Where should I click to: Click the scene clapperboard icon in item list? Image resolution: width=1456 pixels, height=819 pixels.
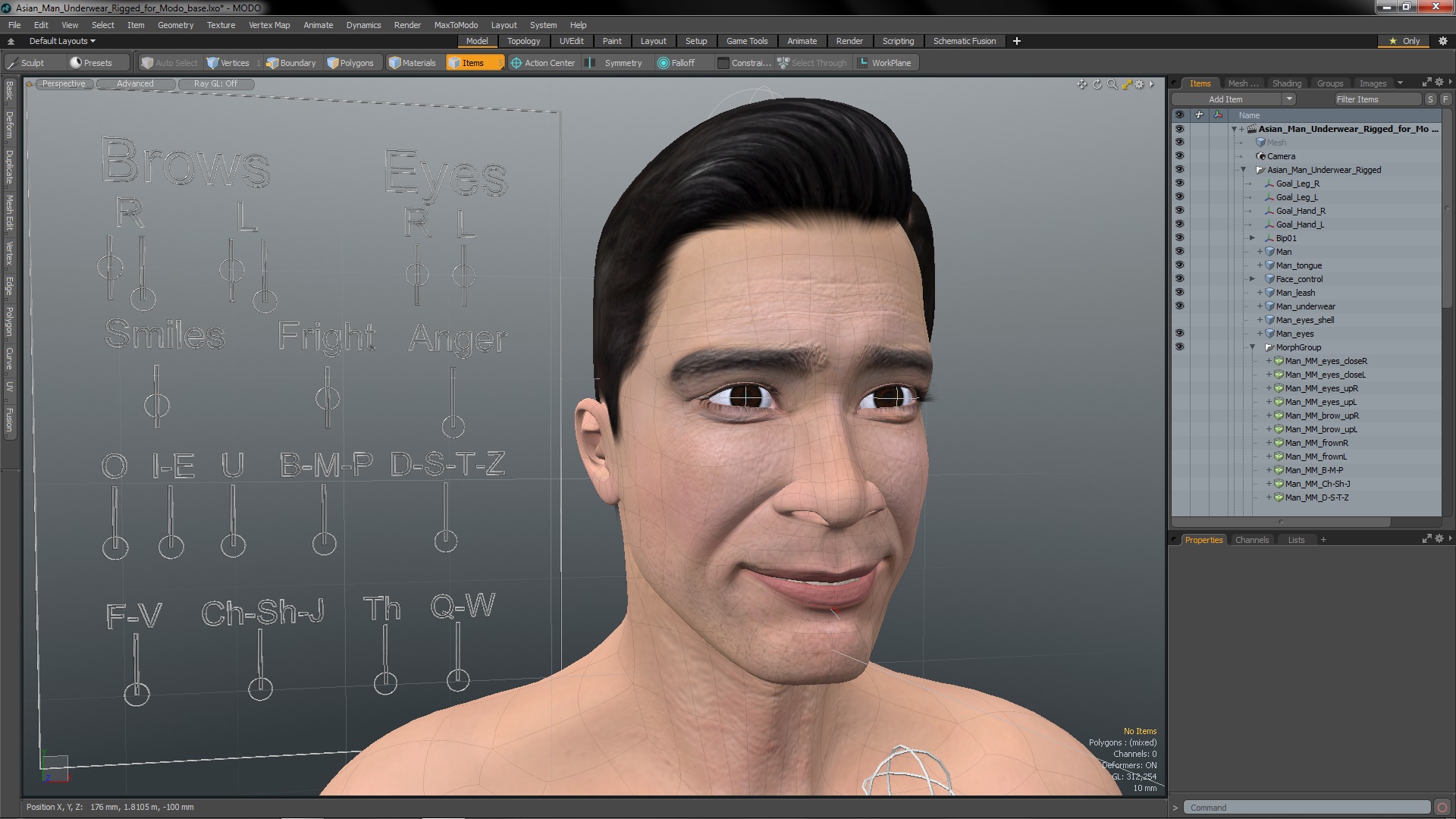click(x=1252, y=129)
